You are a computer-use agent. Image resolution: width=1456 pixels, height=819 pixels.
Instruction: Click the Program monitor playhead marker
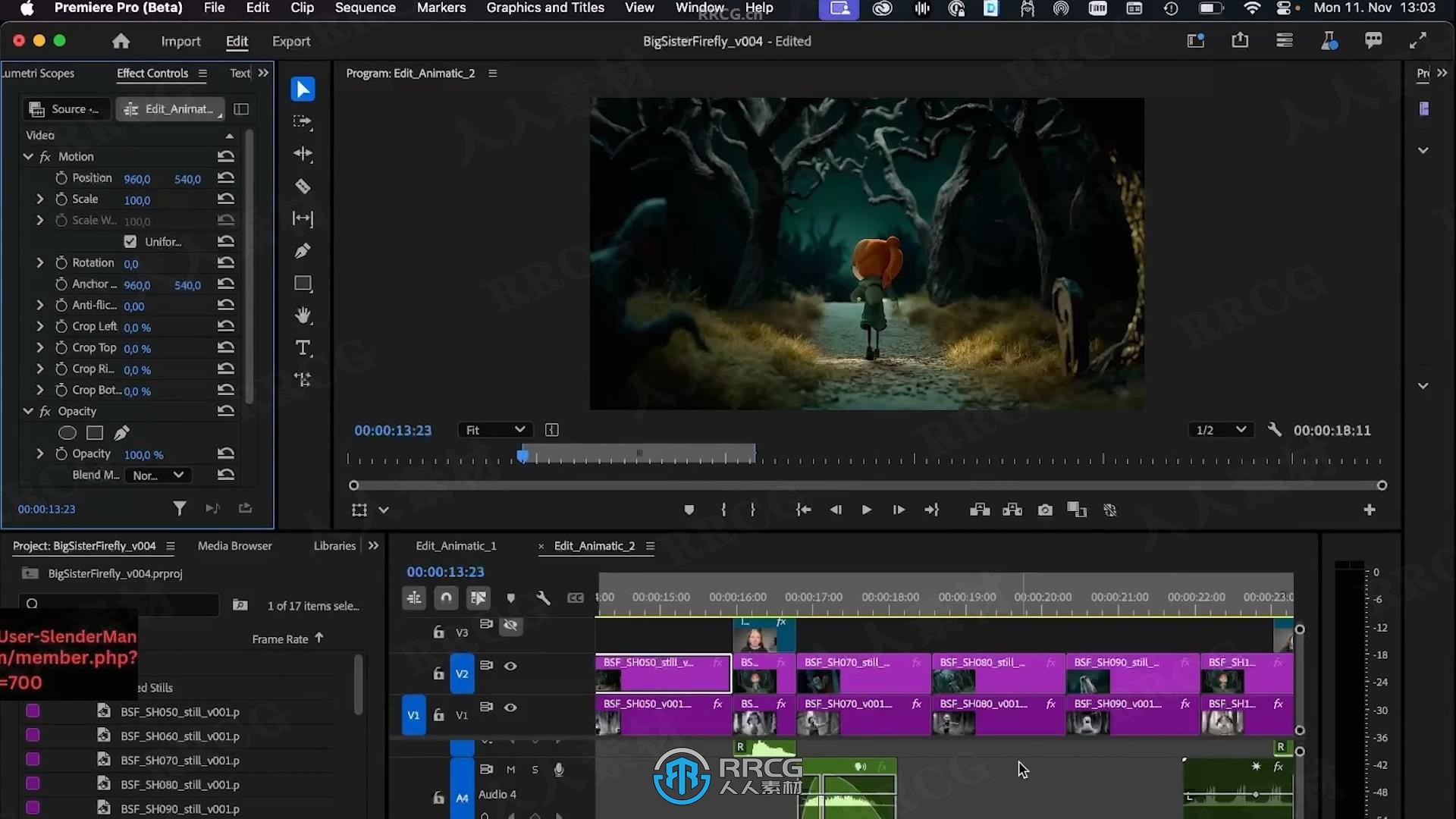pos(522,456)
